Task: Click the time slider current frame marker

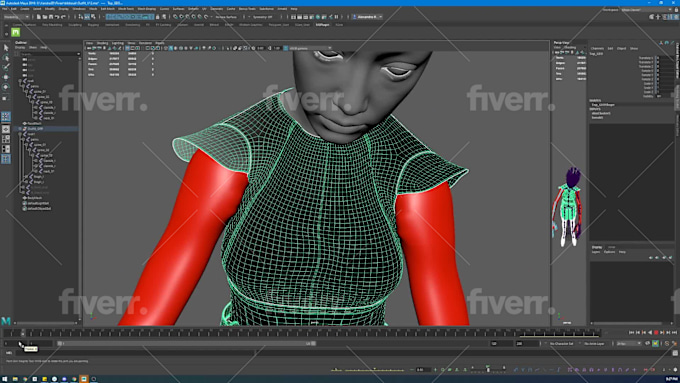Action: point(23,333)
